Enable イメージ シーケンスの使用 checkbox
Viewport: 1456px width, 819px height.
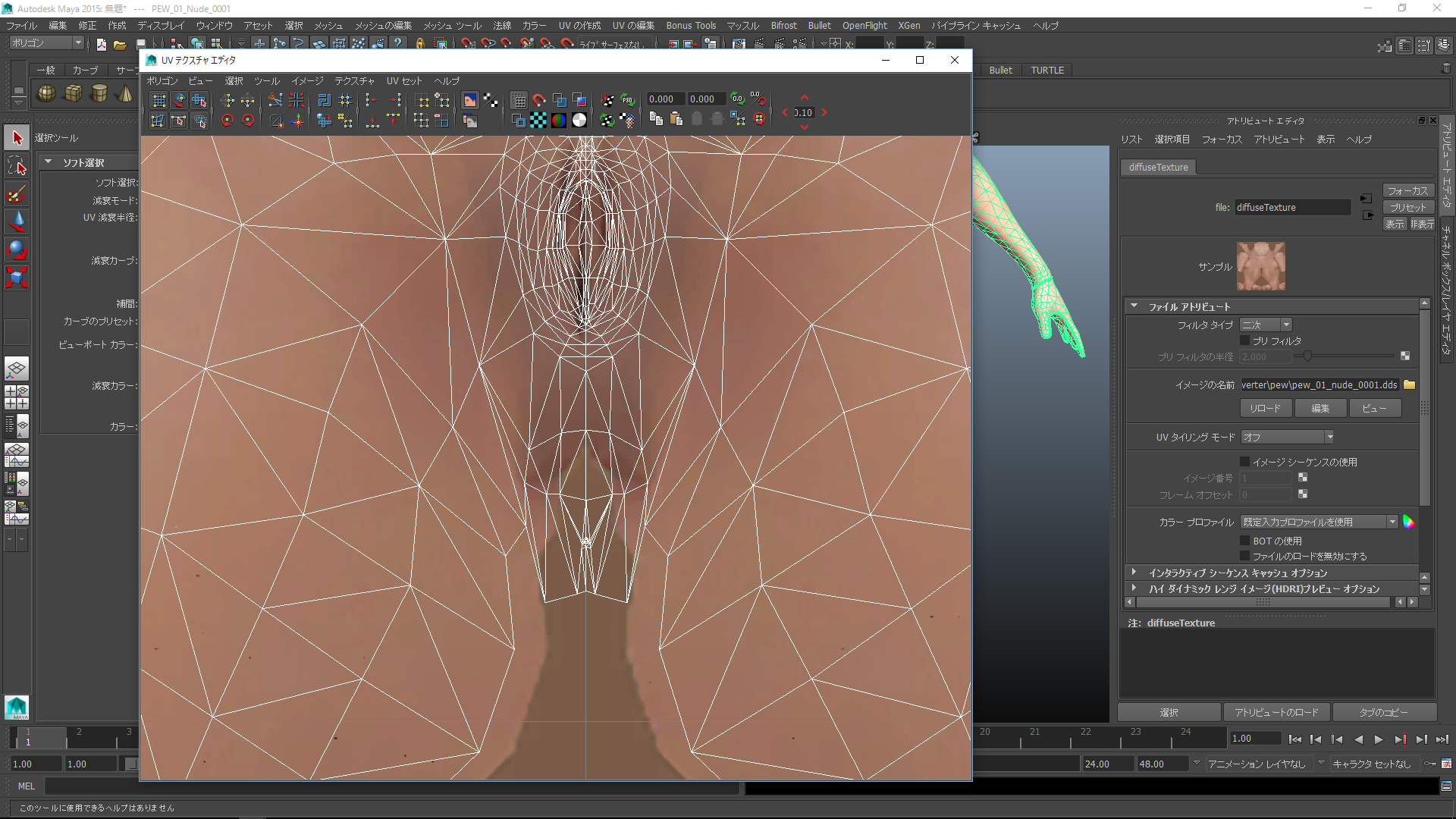(x=1244, y=461)
